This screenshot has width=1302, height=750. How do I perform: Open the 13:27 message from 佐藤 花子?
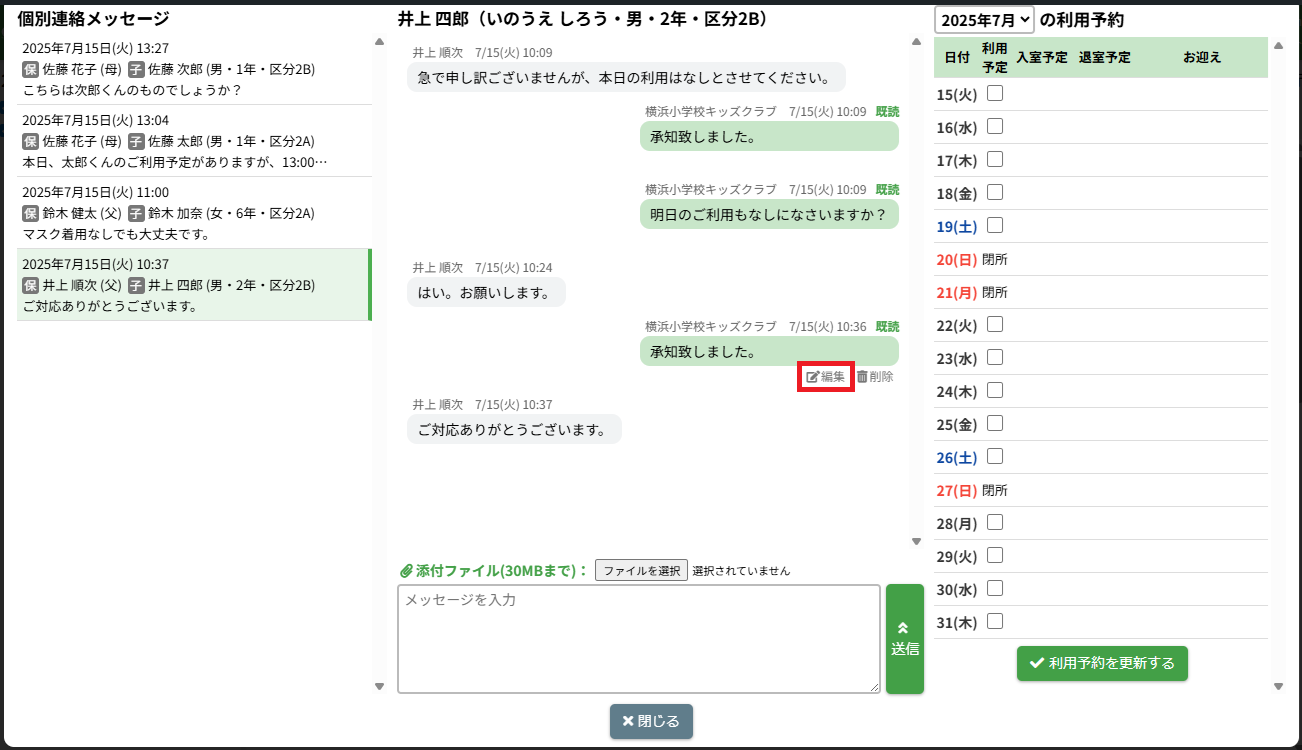click(x=194, y=69)
